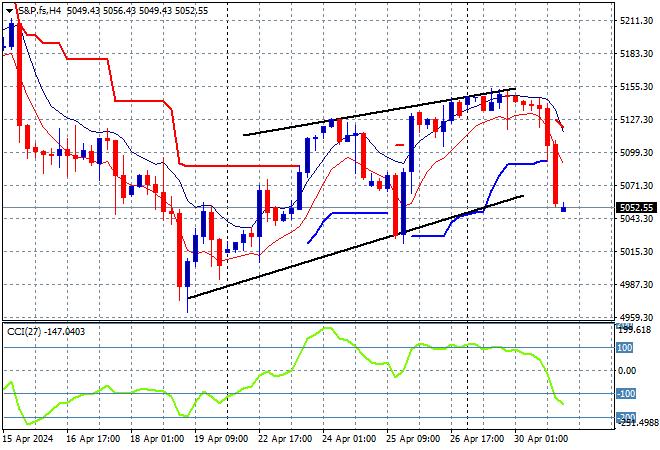Image resolution: width=660 pixels, height=450 pixels.
Task: Click the 26 Apr 17:00 time label
Action: [x=477, y=439]
